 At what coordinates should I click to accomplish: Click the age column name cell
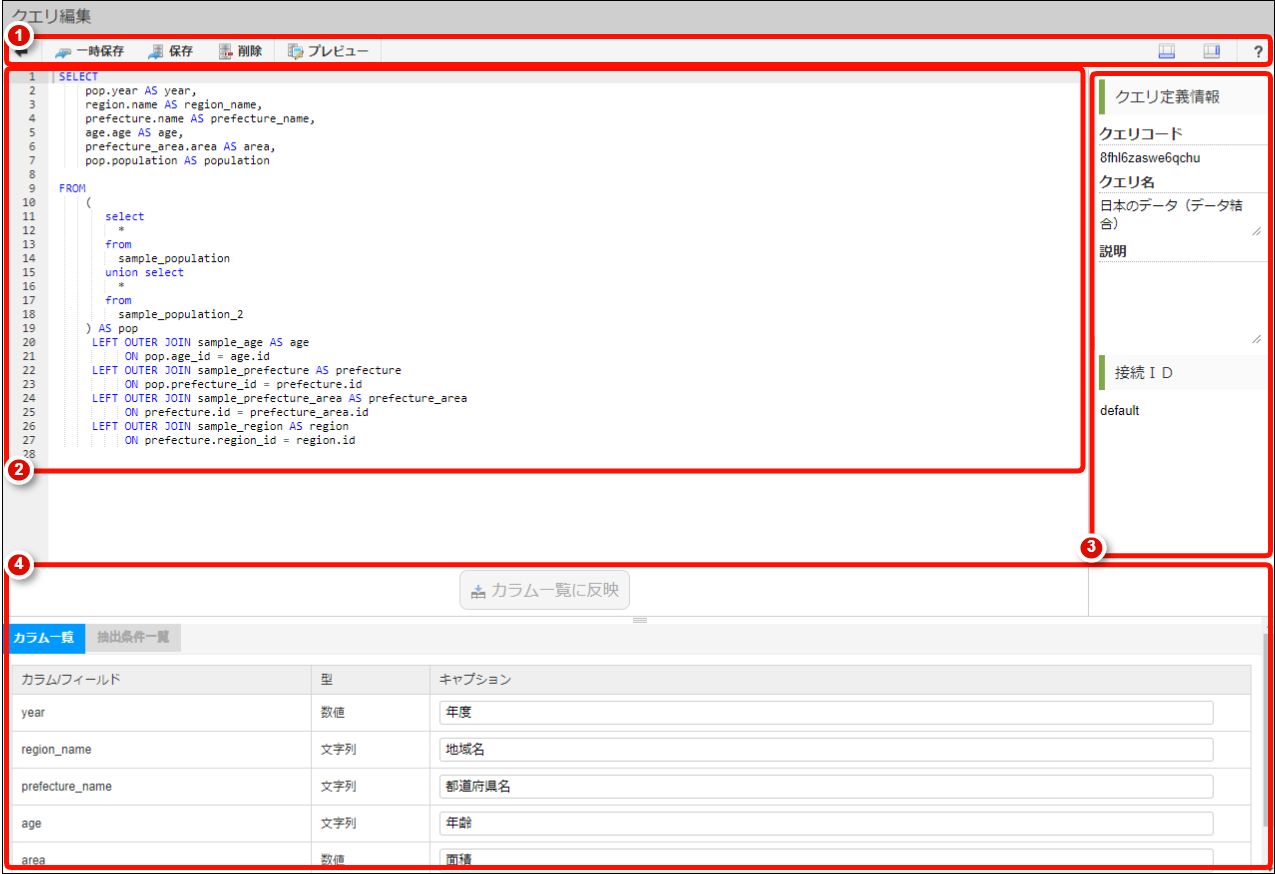point(160,823)
